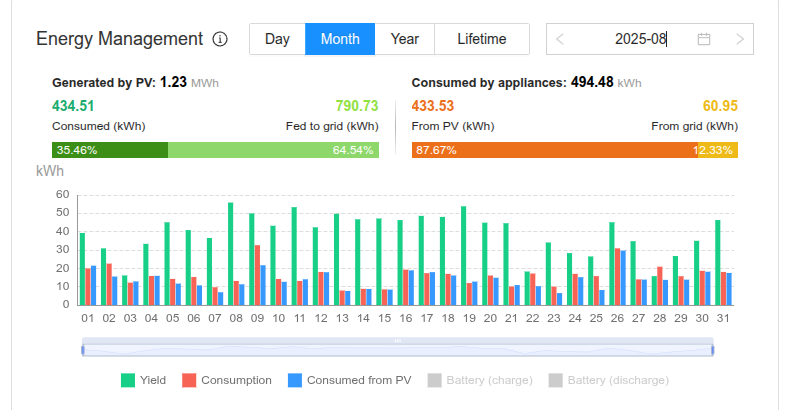Image resolution: width=791 pixels, height=410 pixels.
Task: Go to previous month with left arrow
Action: tap(560, 39)
